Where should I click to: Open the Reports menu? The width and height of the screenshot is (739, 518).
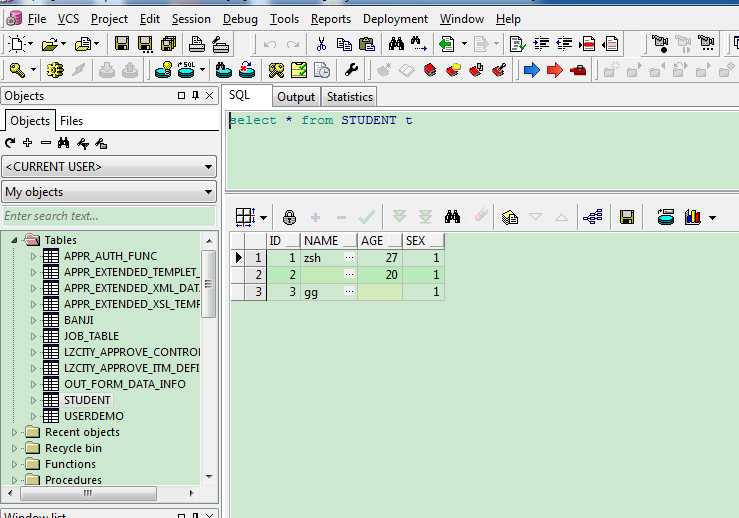point(331,19)
